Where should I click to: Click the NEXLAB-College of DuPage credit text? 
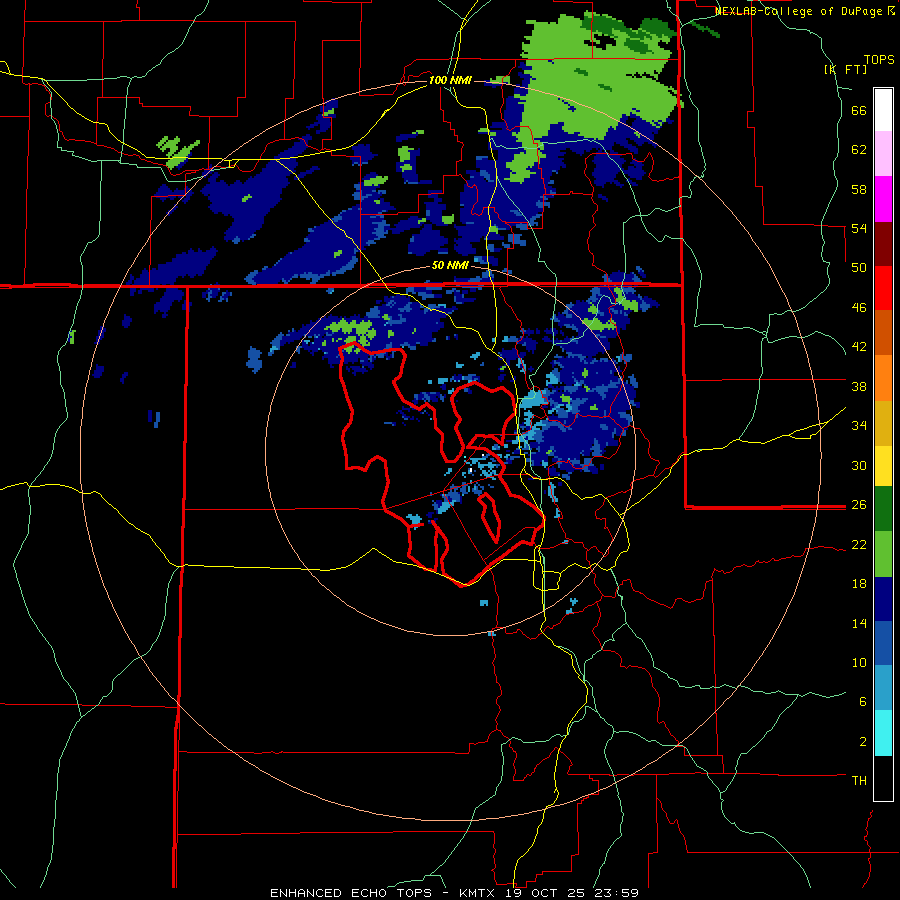pos(804,11)
